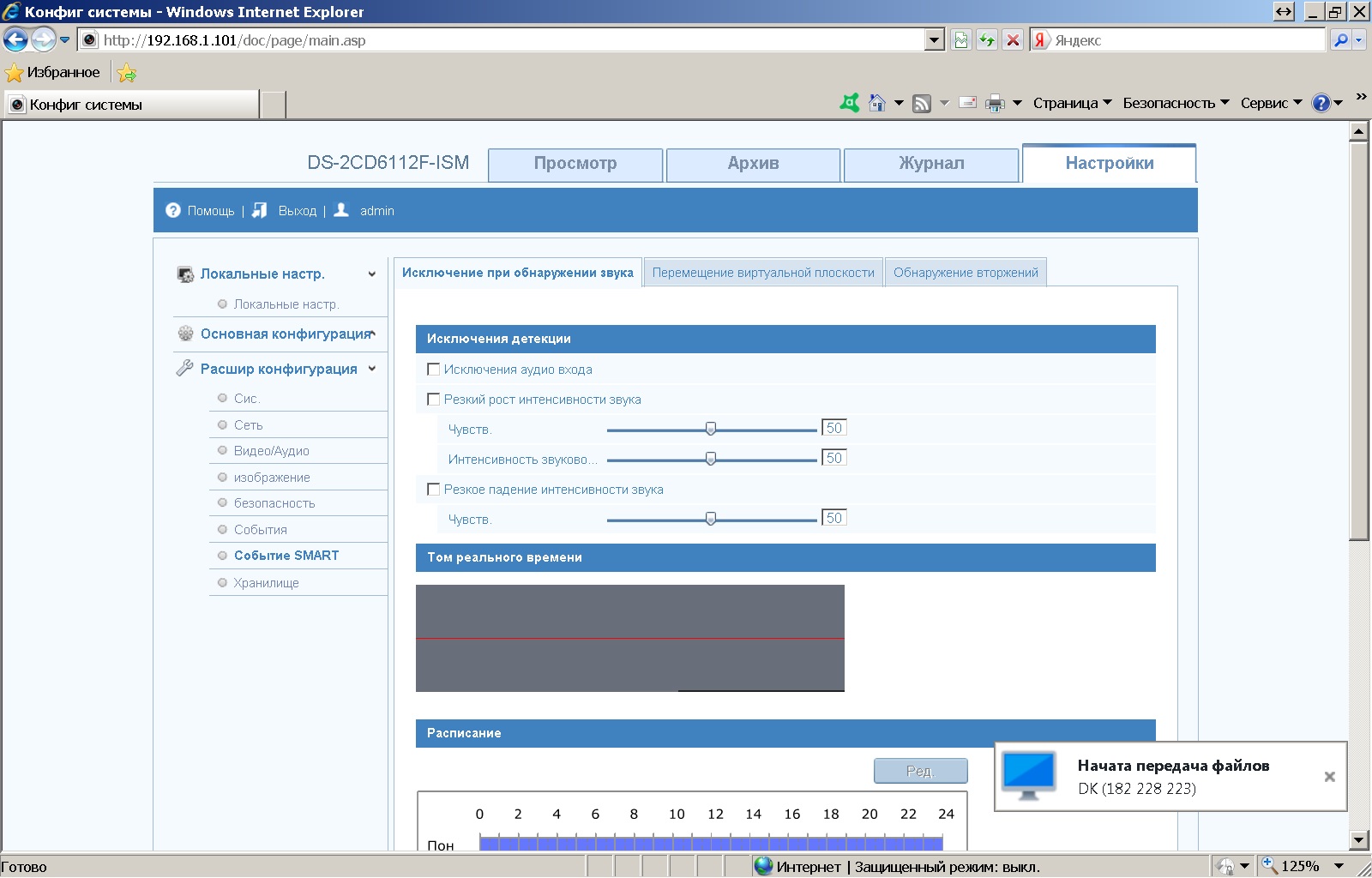Click the logout icon next to Выход
The width and height of the screenshot is (1372, 878).
pyautogui.click(x=260, y=210)
